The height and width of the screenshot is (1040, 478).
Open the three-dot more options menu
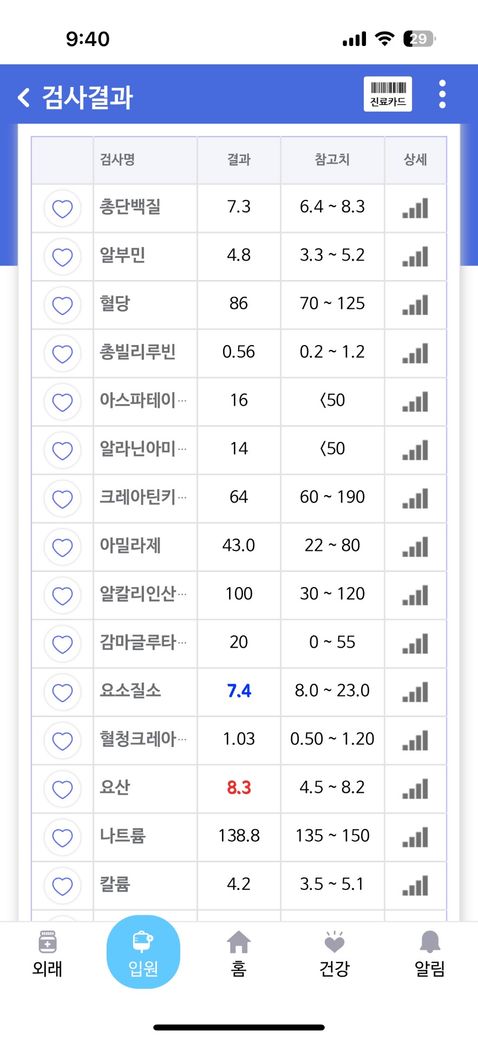[442, 94]
